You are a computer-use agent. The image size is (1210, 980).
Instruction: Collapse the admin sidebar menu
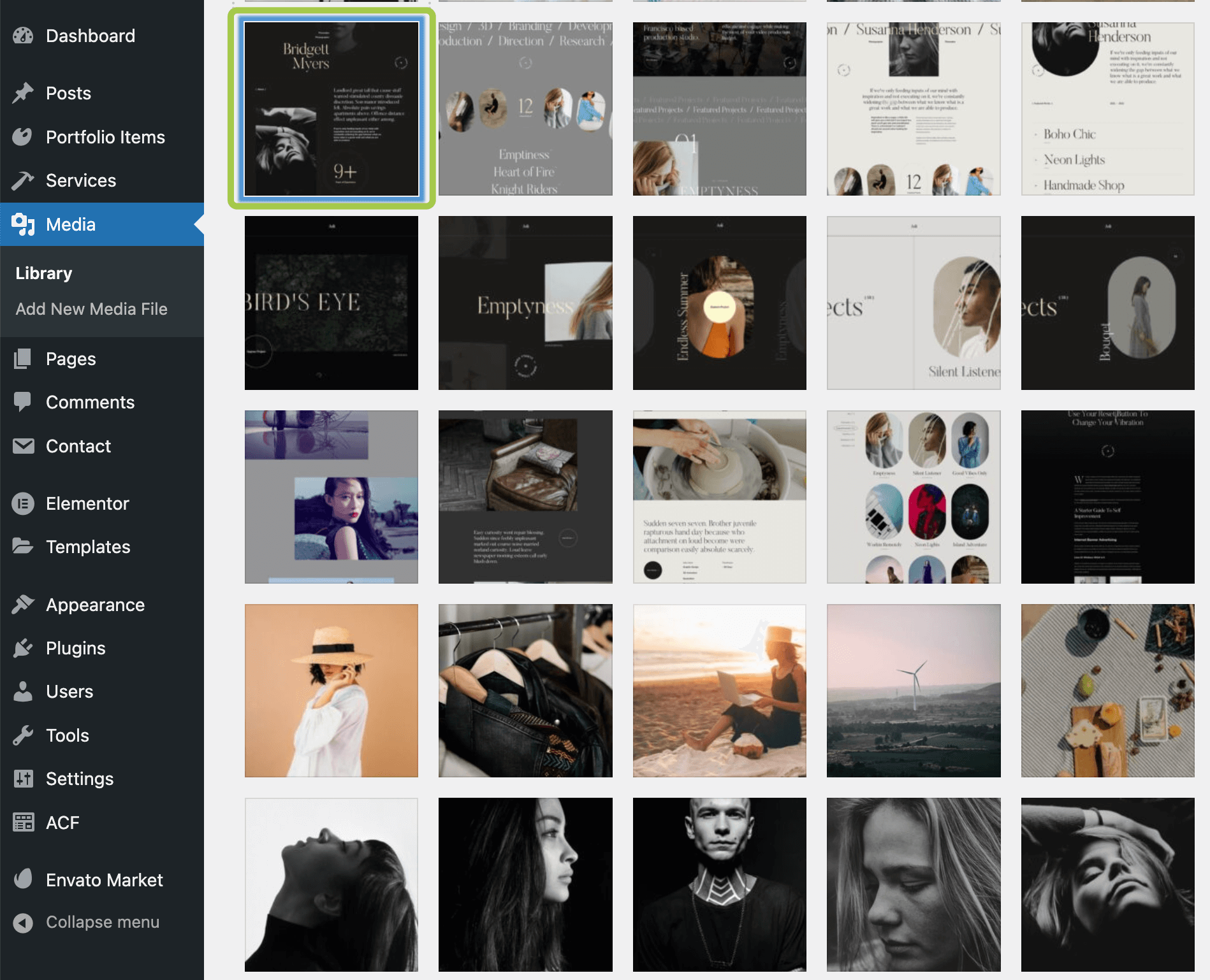102,922
